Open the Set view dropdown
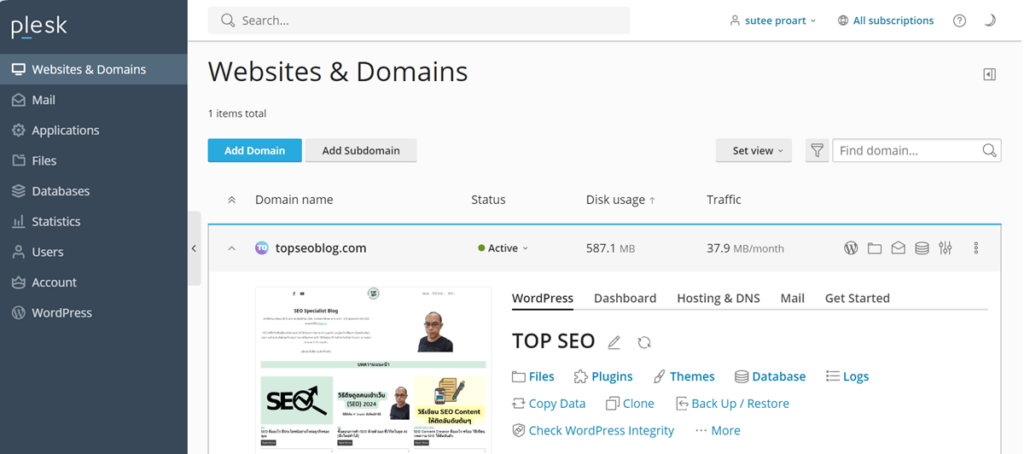The width and height of the screenshot is (1024, 454). coord(754,151)
